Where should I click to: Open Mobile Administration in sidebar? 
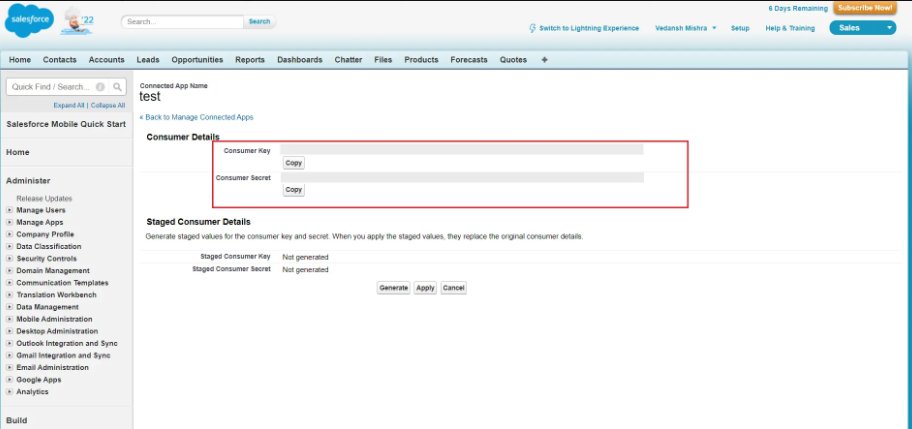tap(54, 319)
